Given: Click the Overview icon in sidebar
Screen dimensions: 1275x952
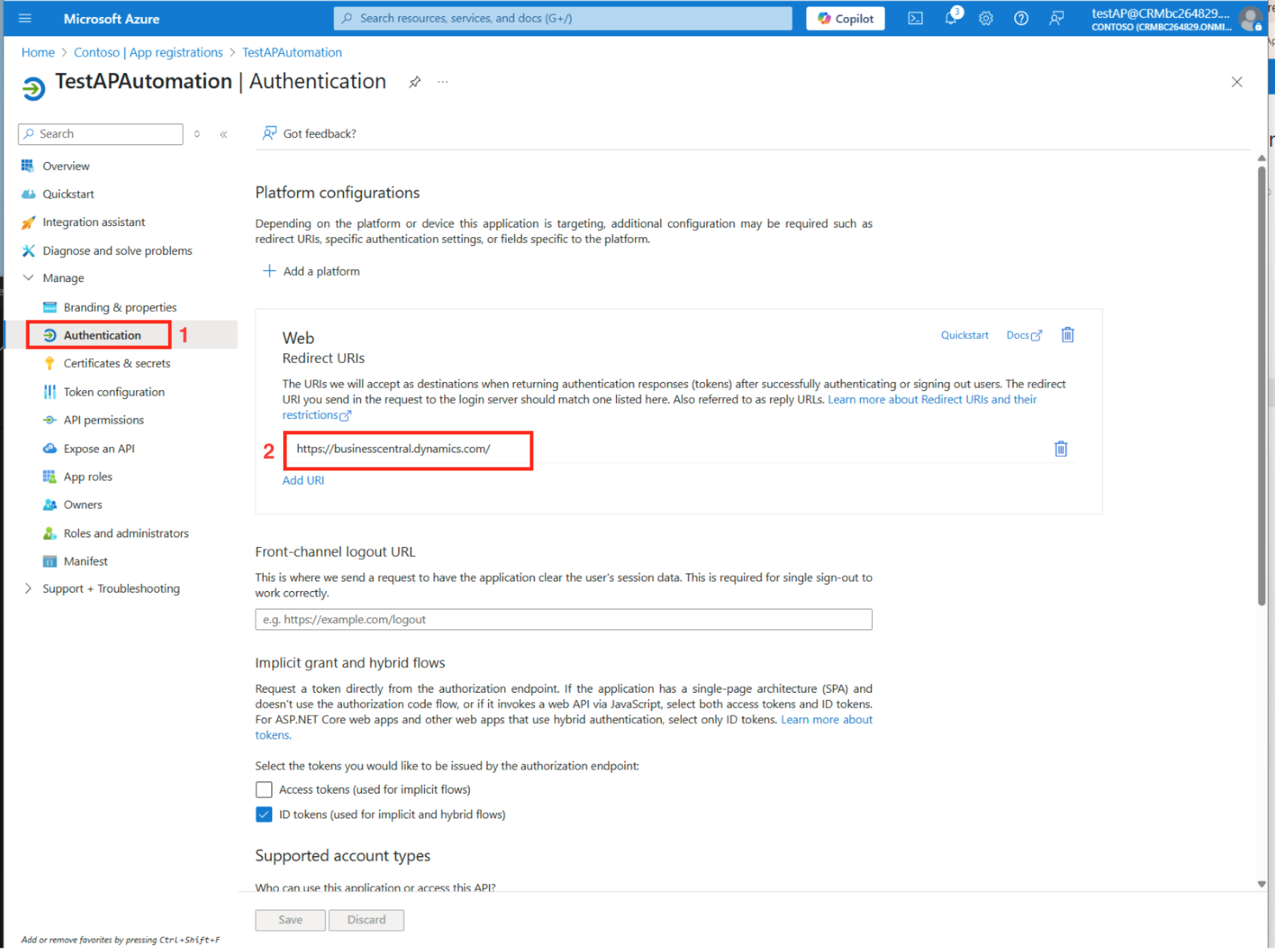Looking at the screenshot, I should pyautogui.click(x=28, y=166).
